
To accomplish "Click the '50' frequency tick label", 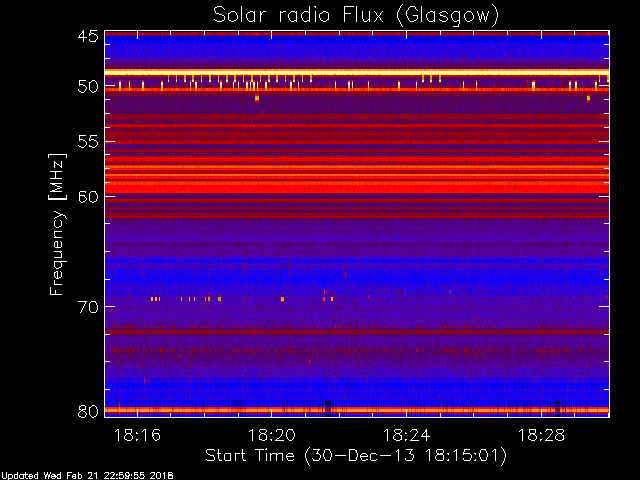I will (x=88, y=87).
